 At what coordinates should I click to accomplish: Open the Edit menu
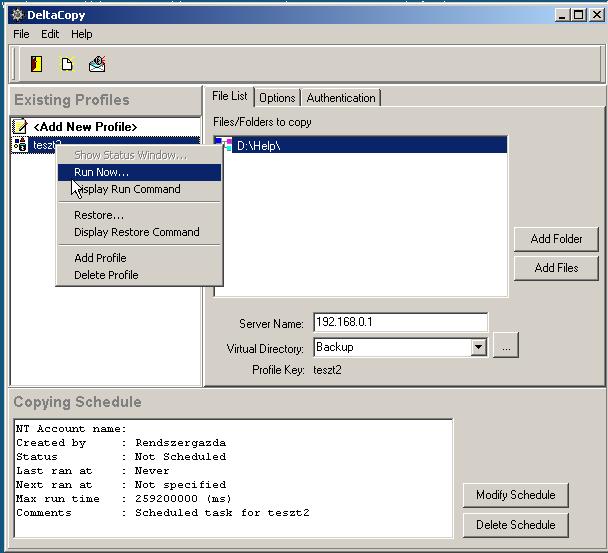point(50,34)
